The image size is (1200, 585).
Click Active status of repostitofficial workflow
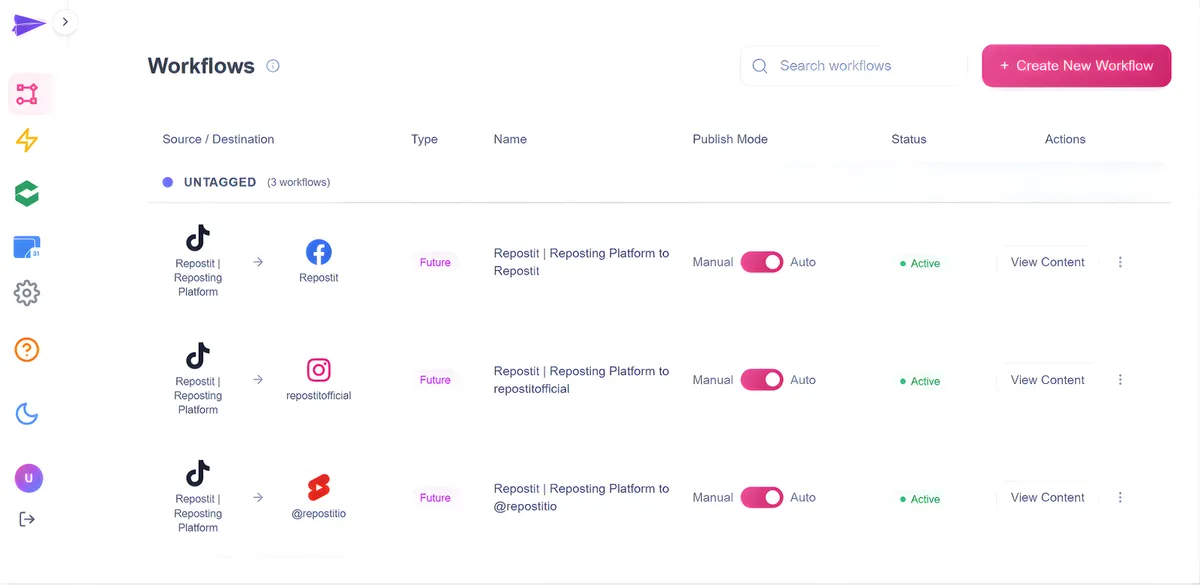[920, 381]
